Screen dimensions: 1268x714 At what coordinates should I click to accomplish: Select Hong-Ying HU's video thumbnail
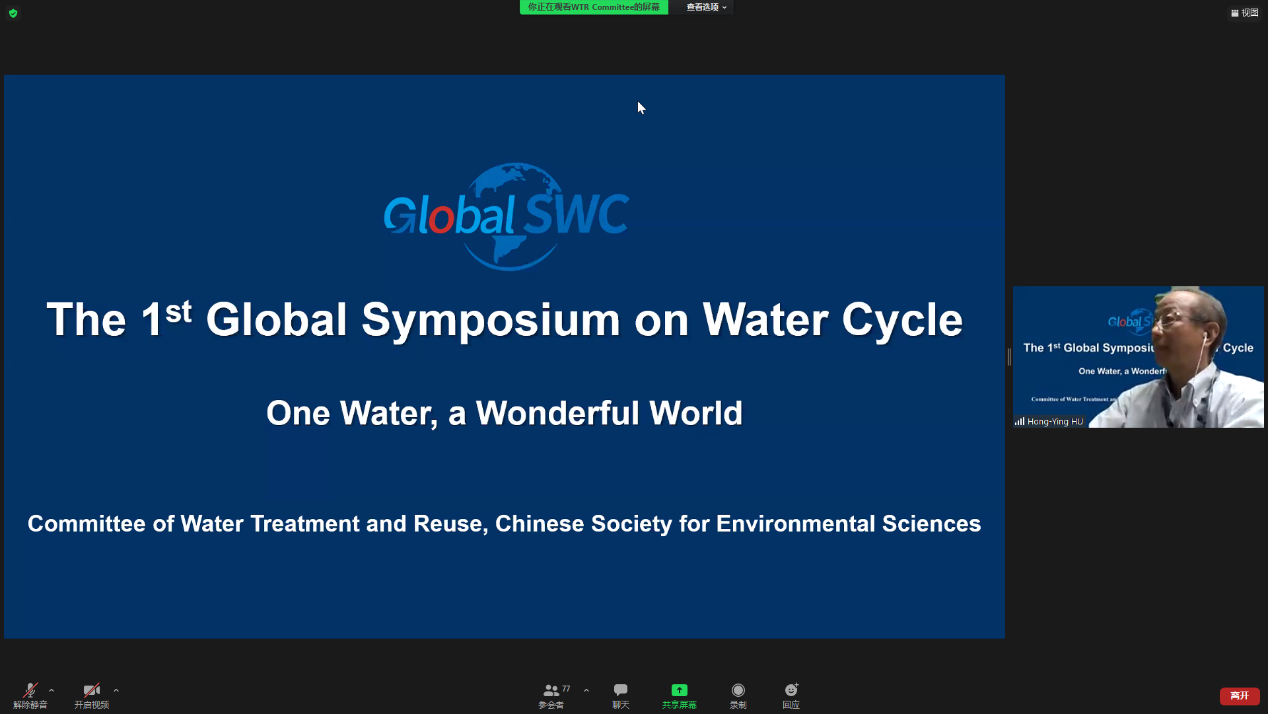click(x=1138, y=356)
